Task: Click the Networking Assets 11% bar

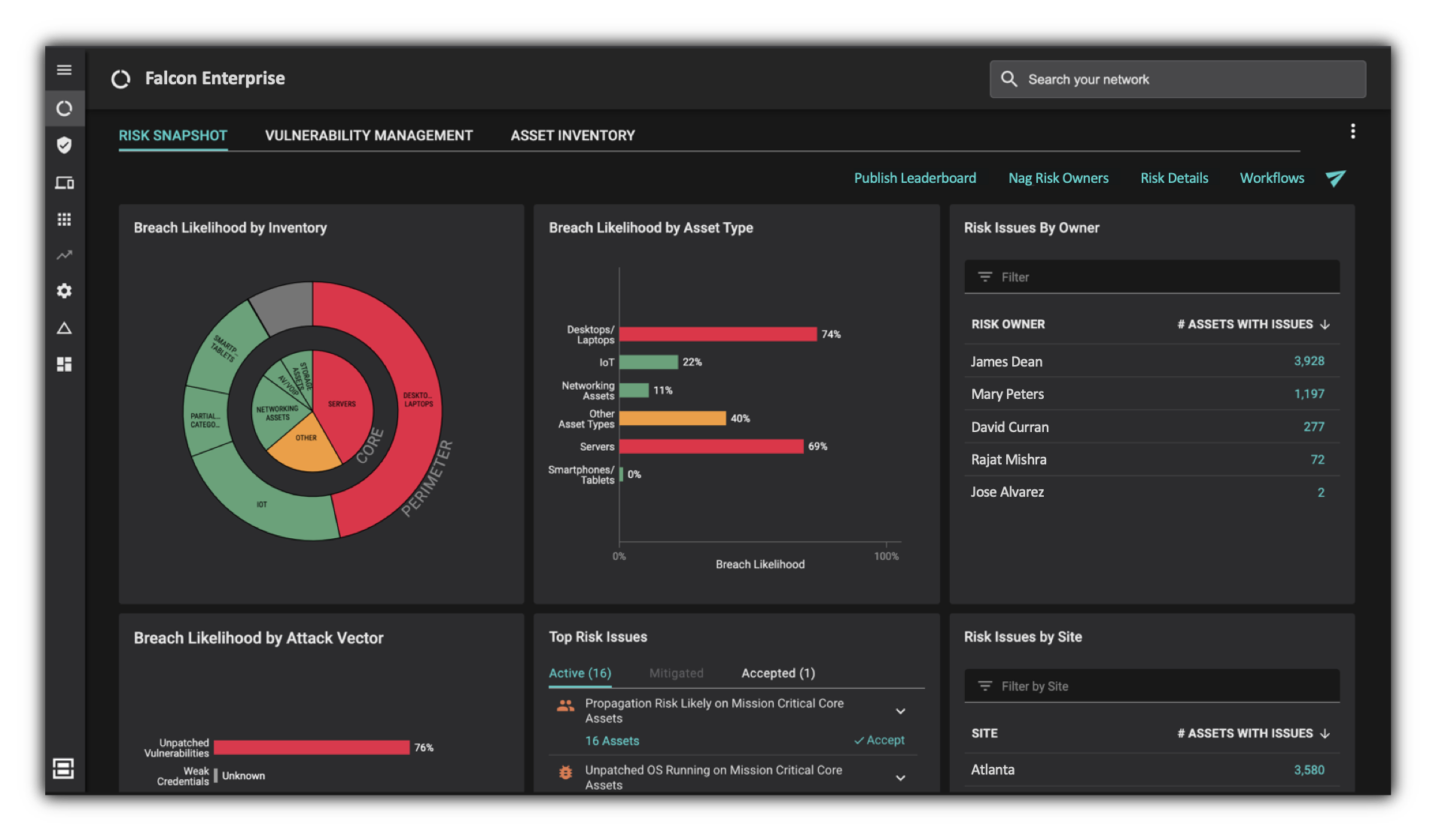Action: pyautogui.click(x=634, y=391)
